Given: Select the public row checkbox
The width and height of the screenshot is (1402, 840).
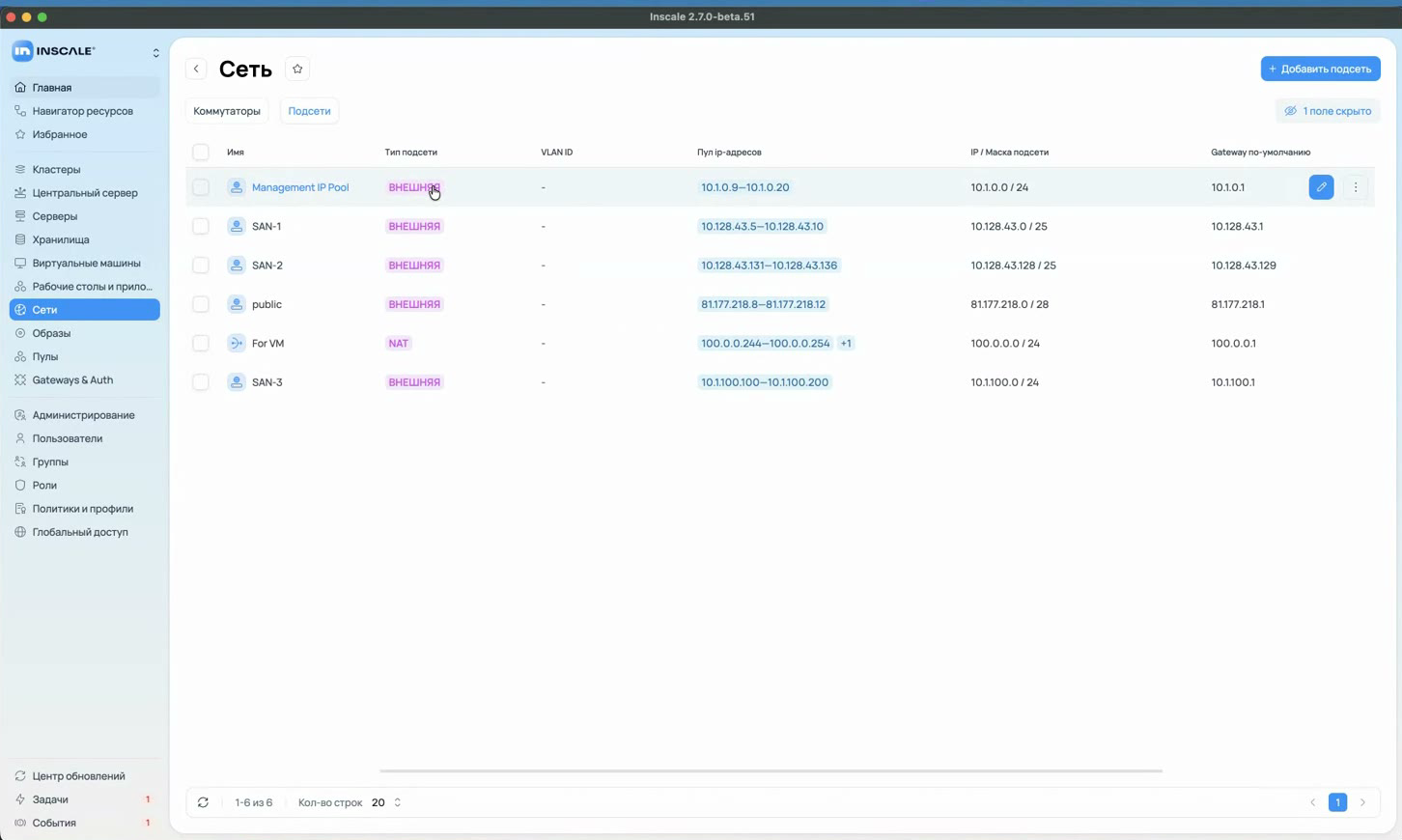Looking at the screenshot, I should point(201,304).
